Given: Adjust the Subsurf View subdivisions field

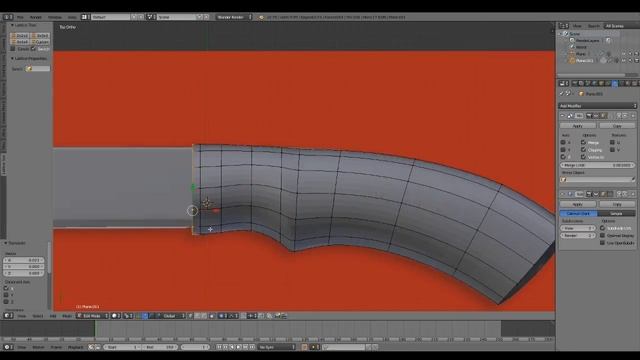Looking at the screenshot, I should [578, 228].
